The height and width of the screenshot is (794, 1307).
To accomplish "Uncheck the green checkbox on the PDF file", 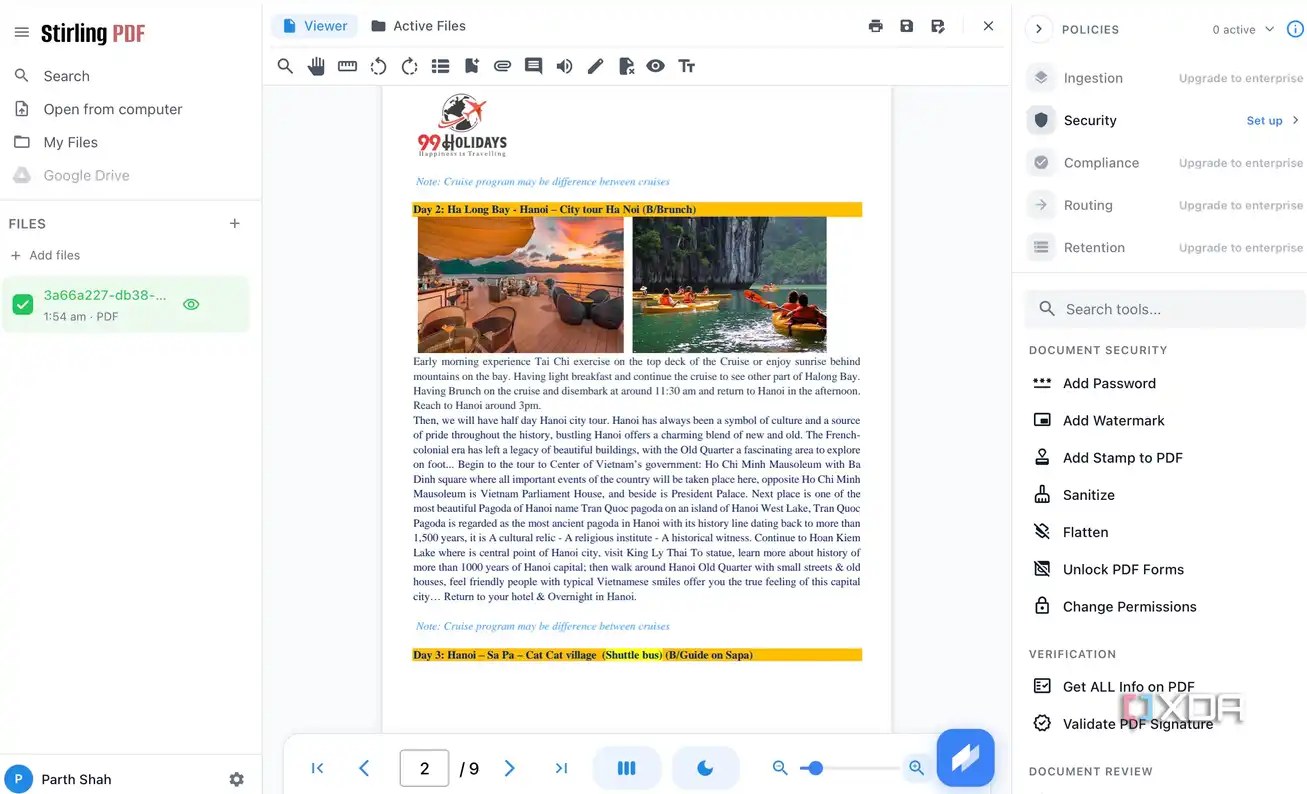I will coord(23,304).
